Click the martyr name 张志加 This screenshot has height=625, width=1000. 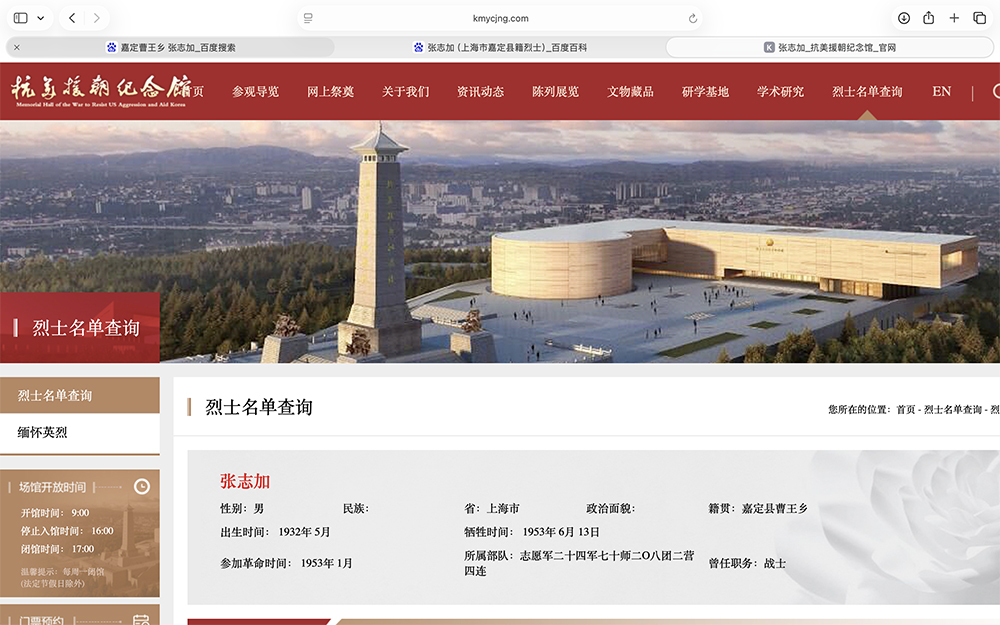coord(245,481)
